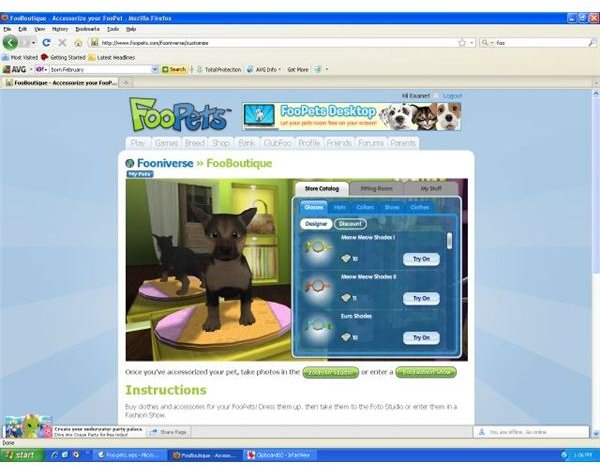The width and height of the screenshot is (600, 466).
Task: Switch to the My Stuff tab
Action: (x=431, y=189)
